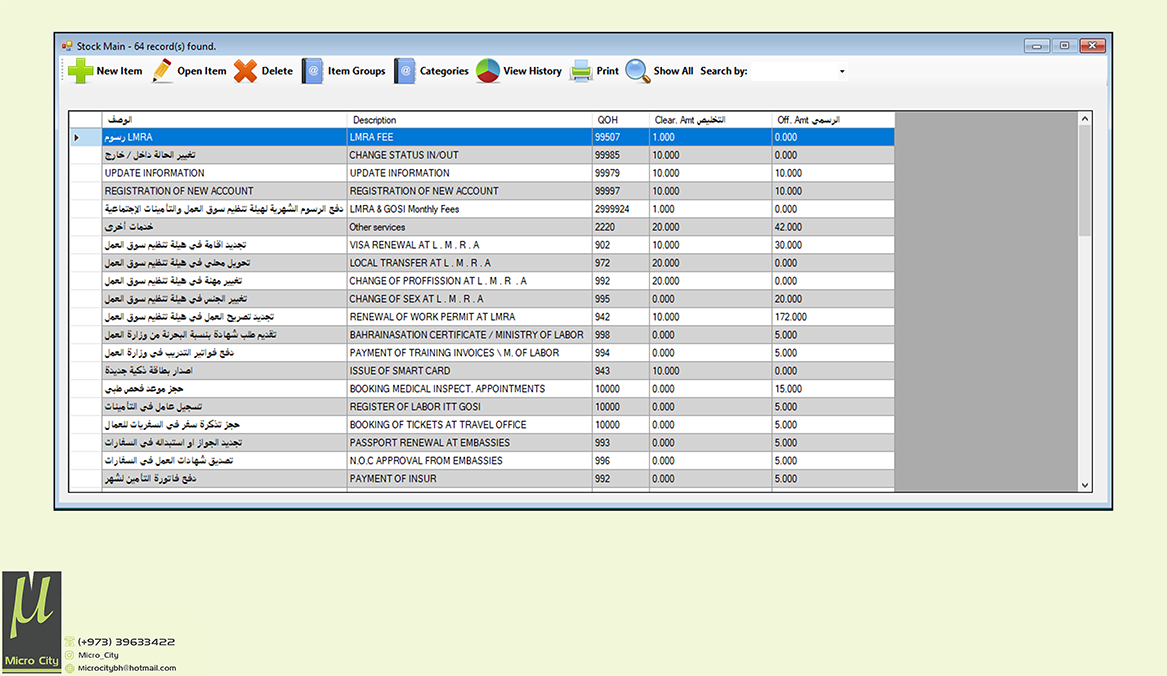Click the scrollbar up arrow in the grid
1167x676 pixels.
click(x=1084, y=119)
